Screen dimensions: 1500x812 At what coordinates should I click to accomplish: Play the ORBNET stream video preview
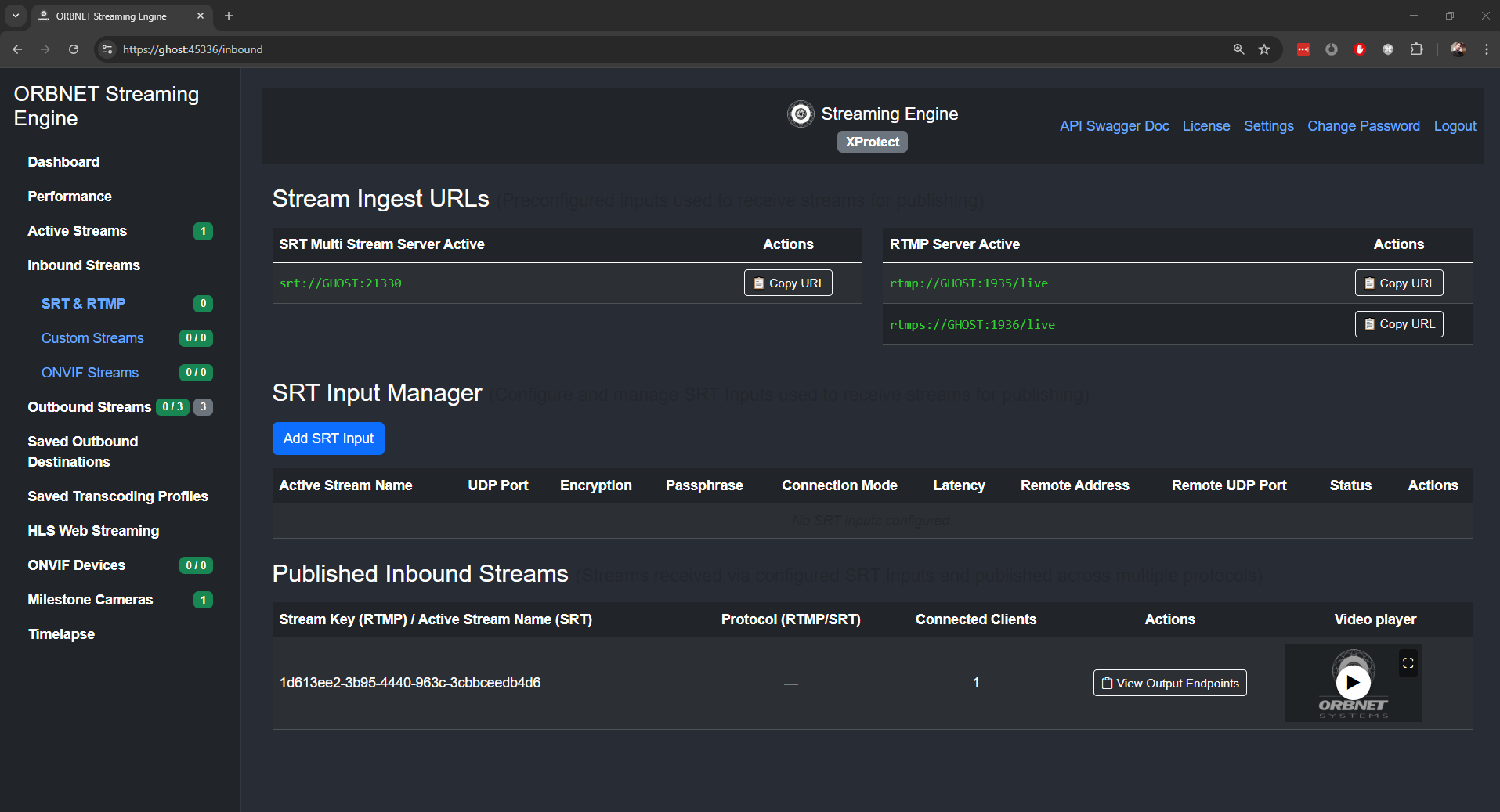[x=1353, y=683]
